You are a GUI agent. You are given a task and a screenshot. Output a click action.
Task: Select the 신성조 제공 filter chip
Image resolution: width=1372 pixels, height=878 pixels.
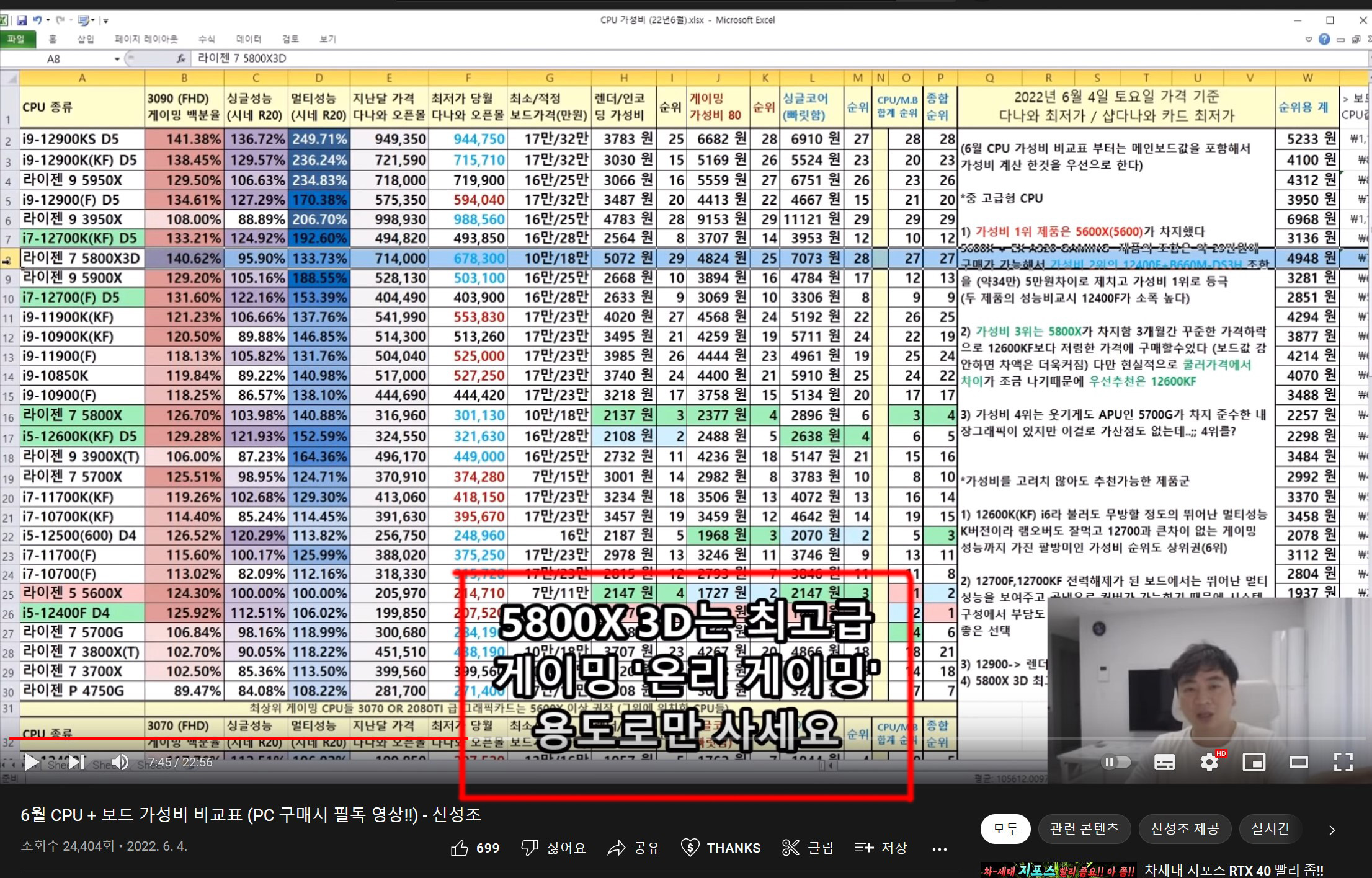click(x=1185, y=828)
